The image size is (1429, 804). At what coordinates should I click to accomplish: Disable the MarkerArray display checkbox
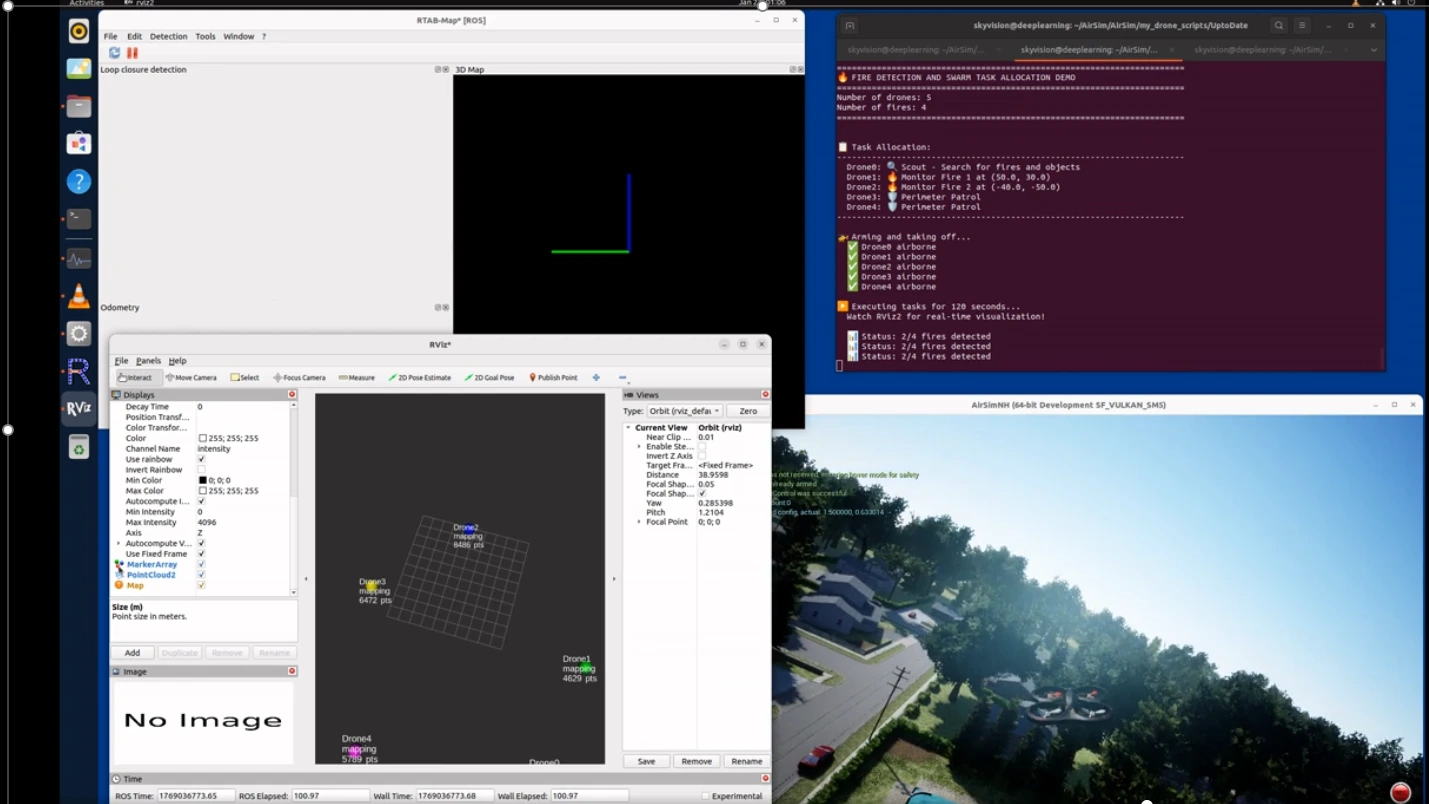201,564
